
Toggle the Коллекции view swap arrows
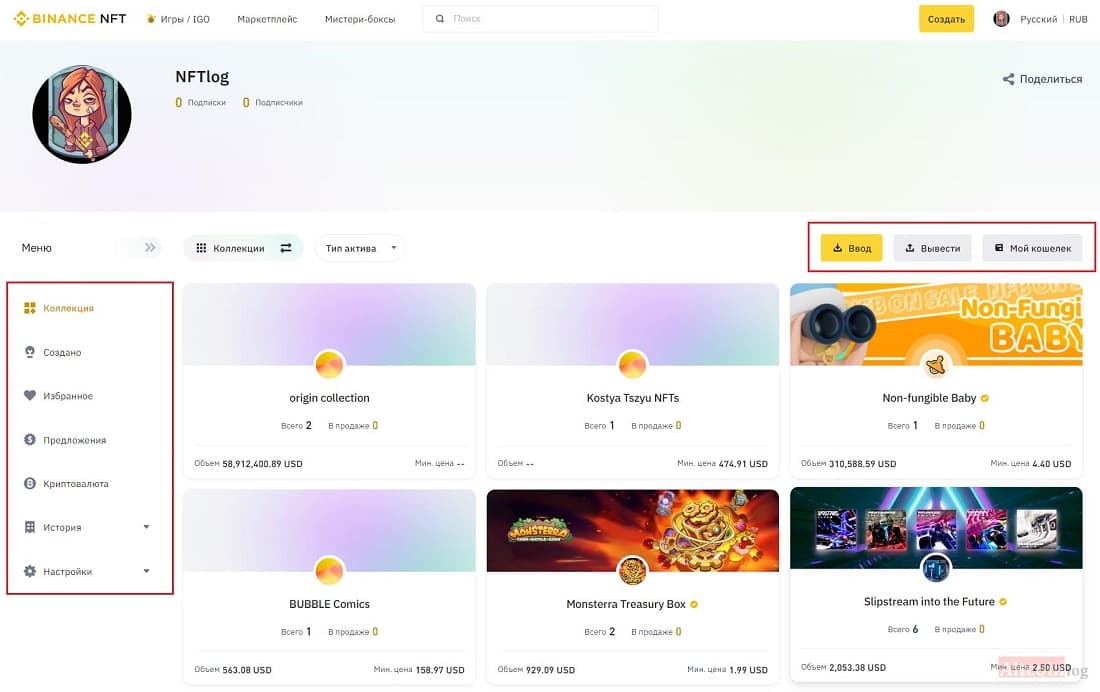[286, 248]
